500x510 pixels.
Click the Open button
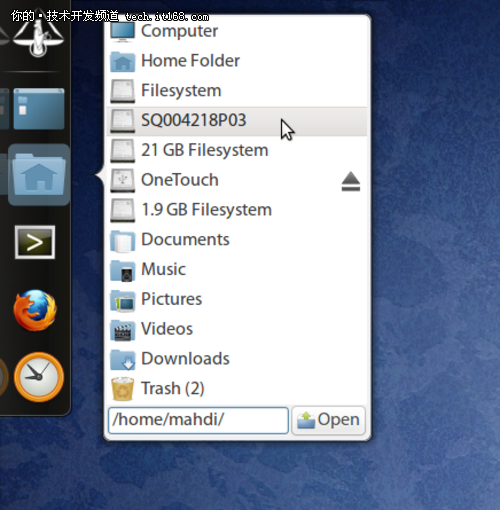click(329, 420)
